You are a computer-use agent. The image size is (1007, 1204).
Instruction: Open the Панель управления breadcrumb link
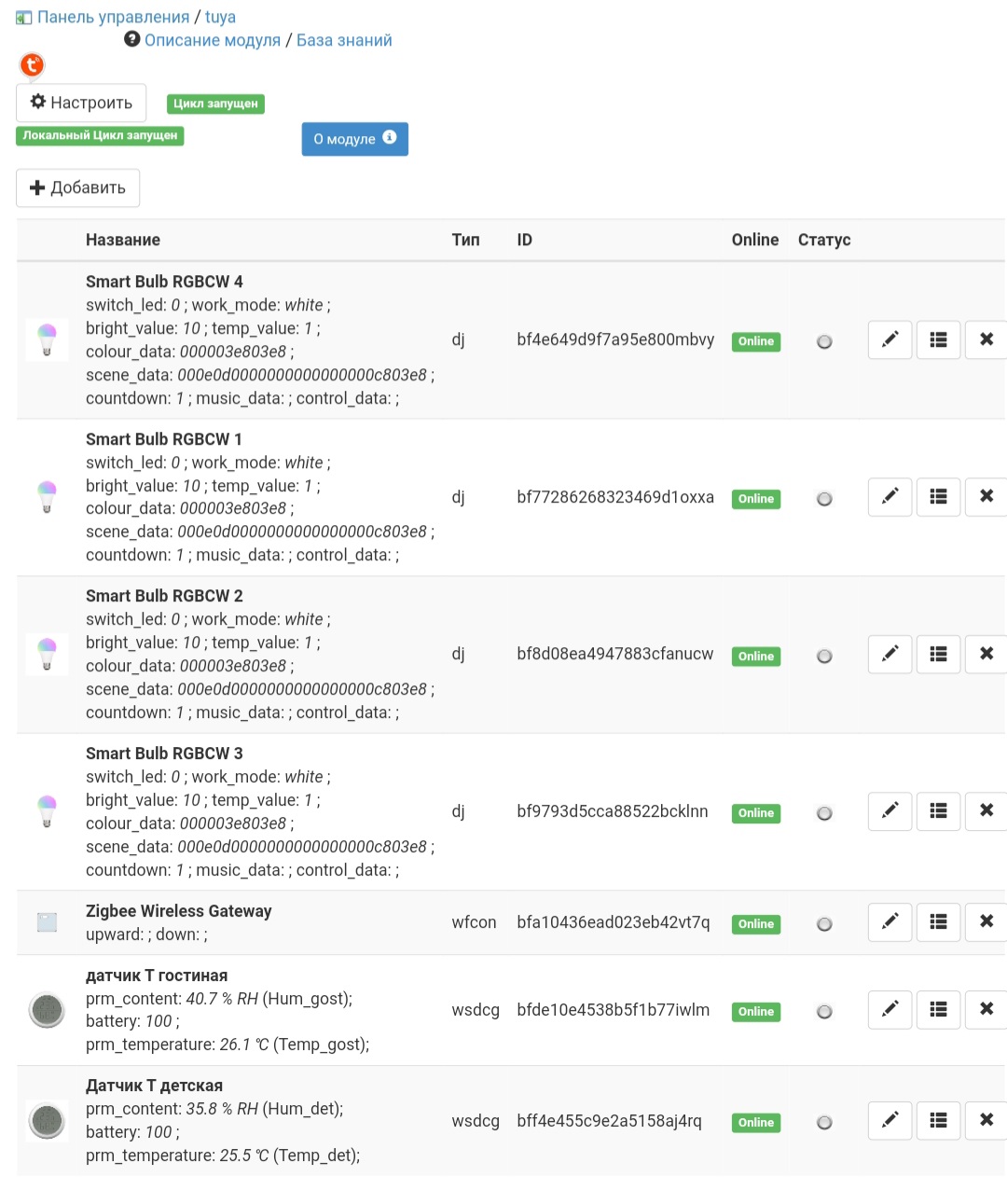coord(113,17)
